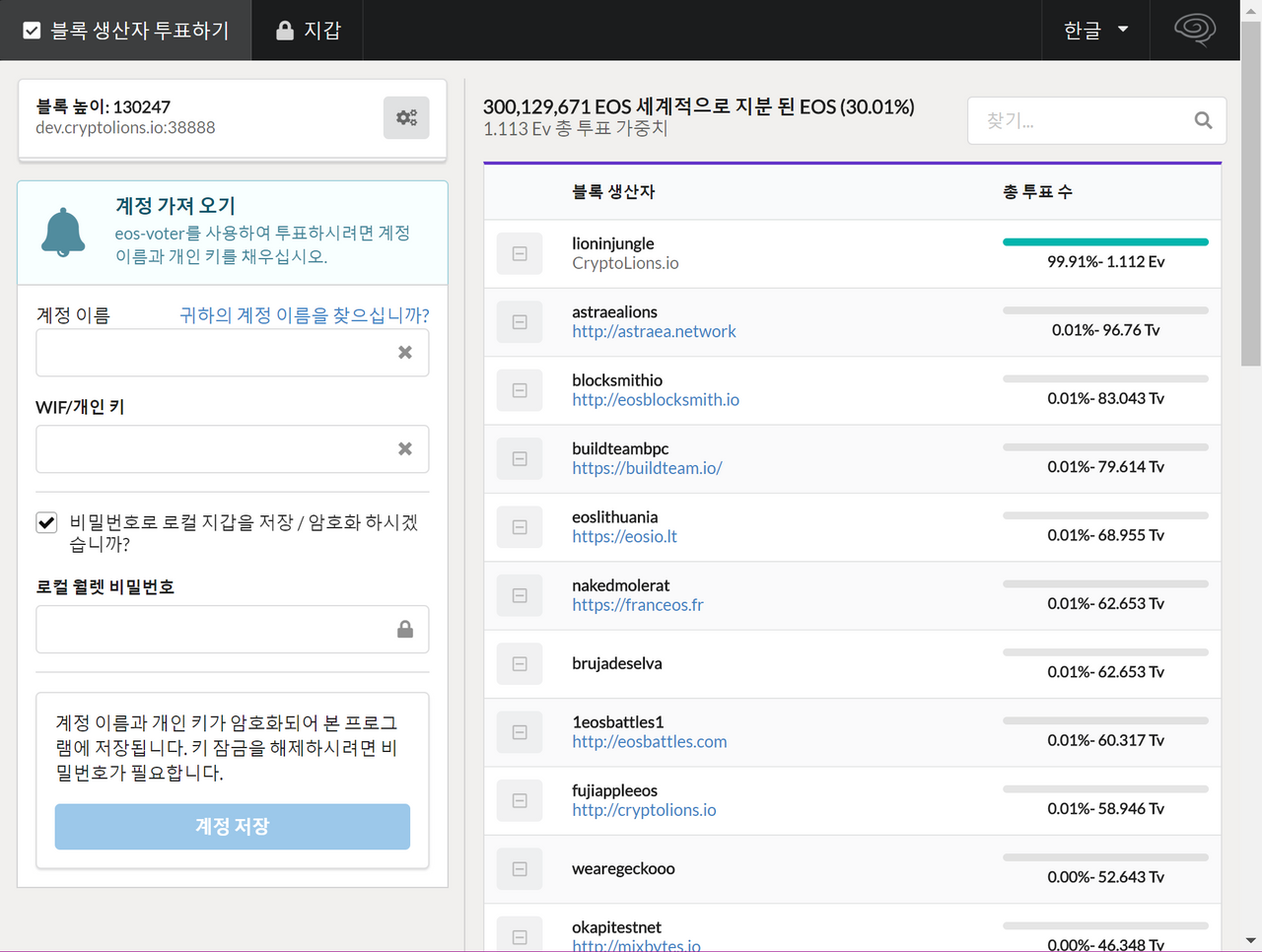Open the settings gear beside block height
Screen dimensions: 1262x952
[406, 118]
